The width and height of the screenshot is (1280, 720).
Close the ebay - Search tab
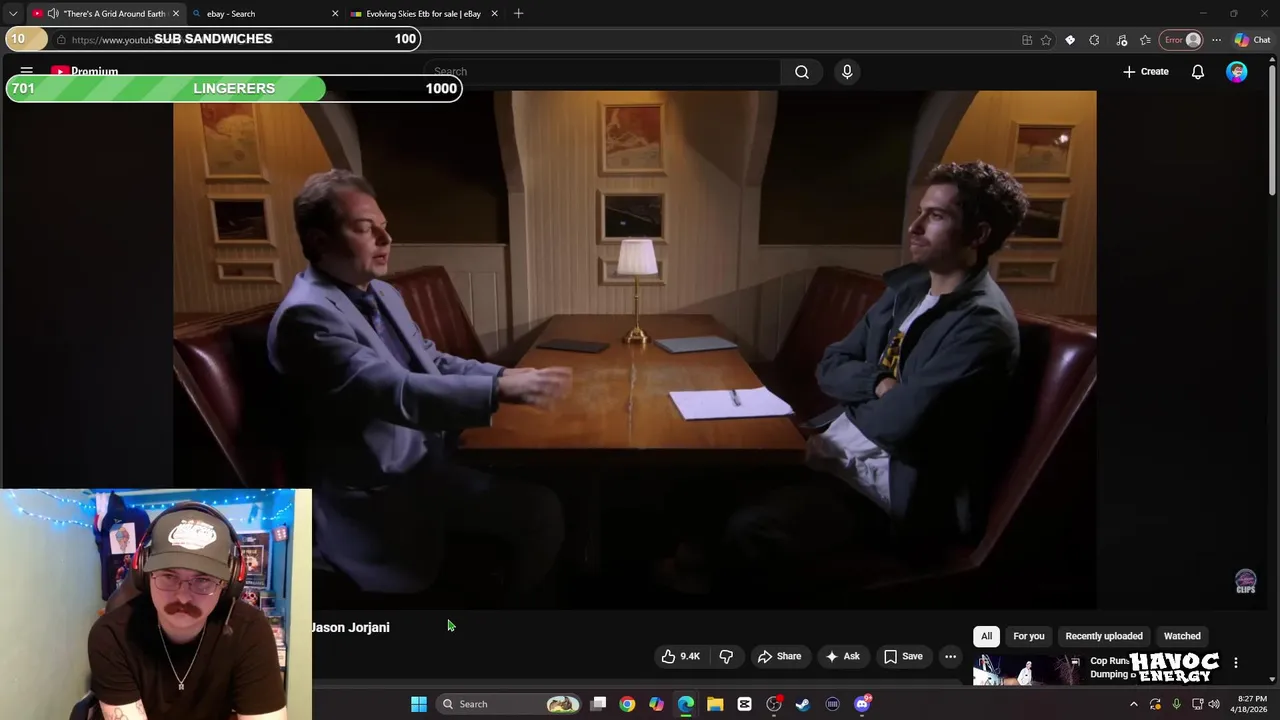tap(335, 14)
